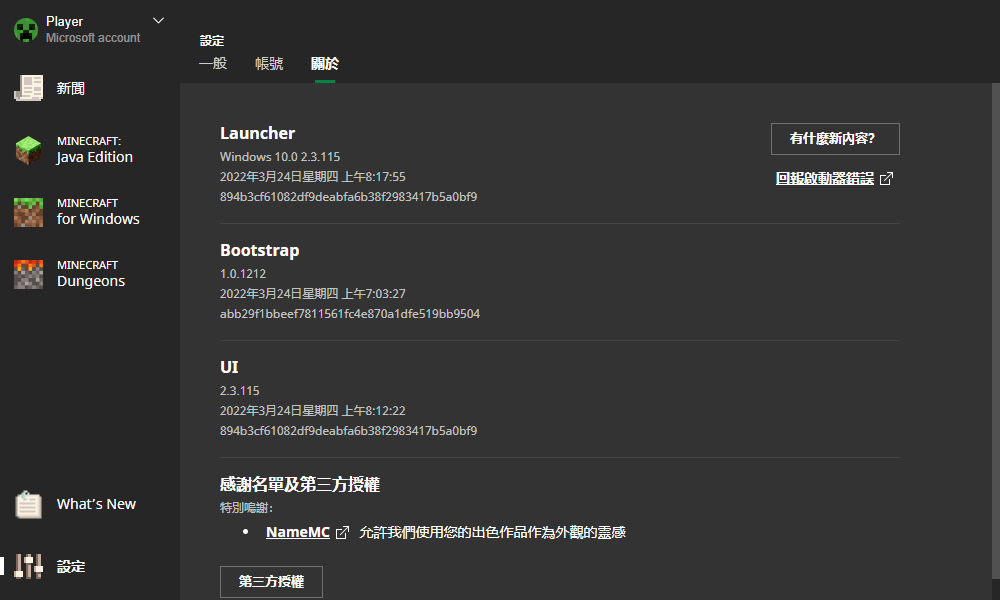Open Minecraft for Windows label in sidebar

[98, 212]
